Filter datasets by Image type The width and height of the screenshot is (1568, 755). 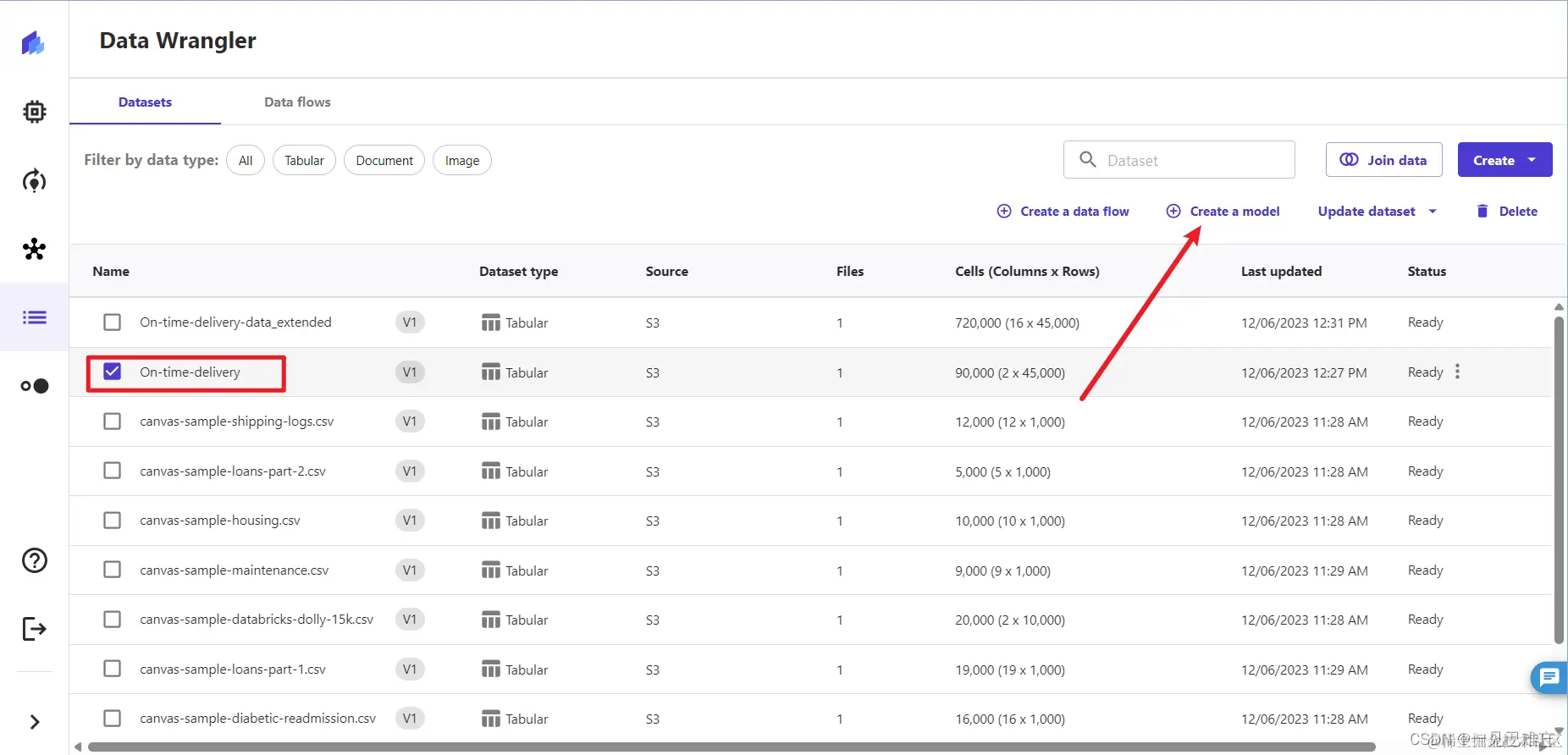(x=462, y=160)
